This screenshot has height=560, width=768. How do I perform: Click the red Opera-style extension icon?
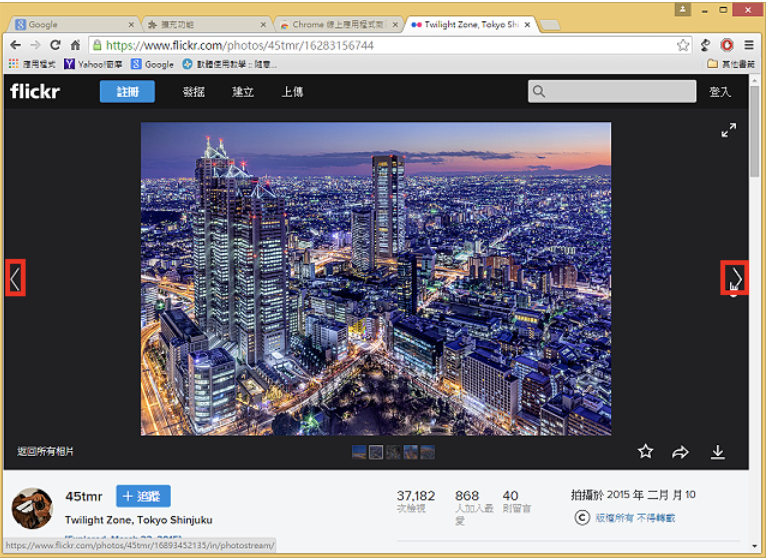pyautogui.click(x=727, y=45)
